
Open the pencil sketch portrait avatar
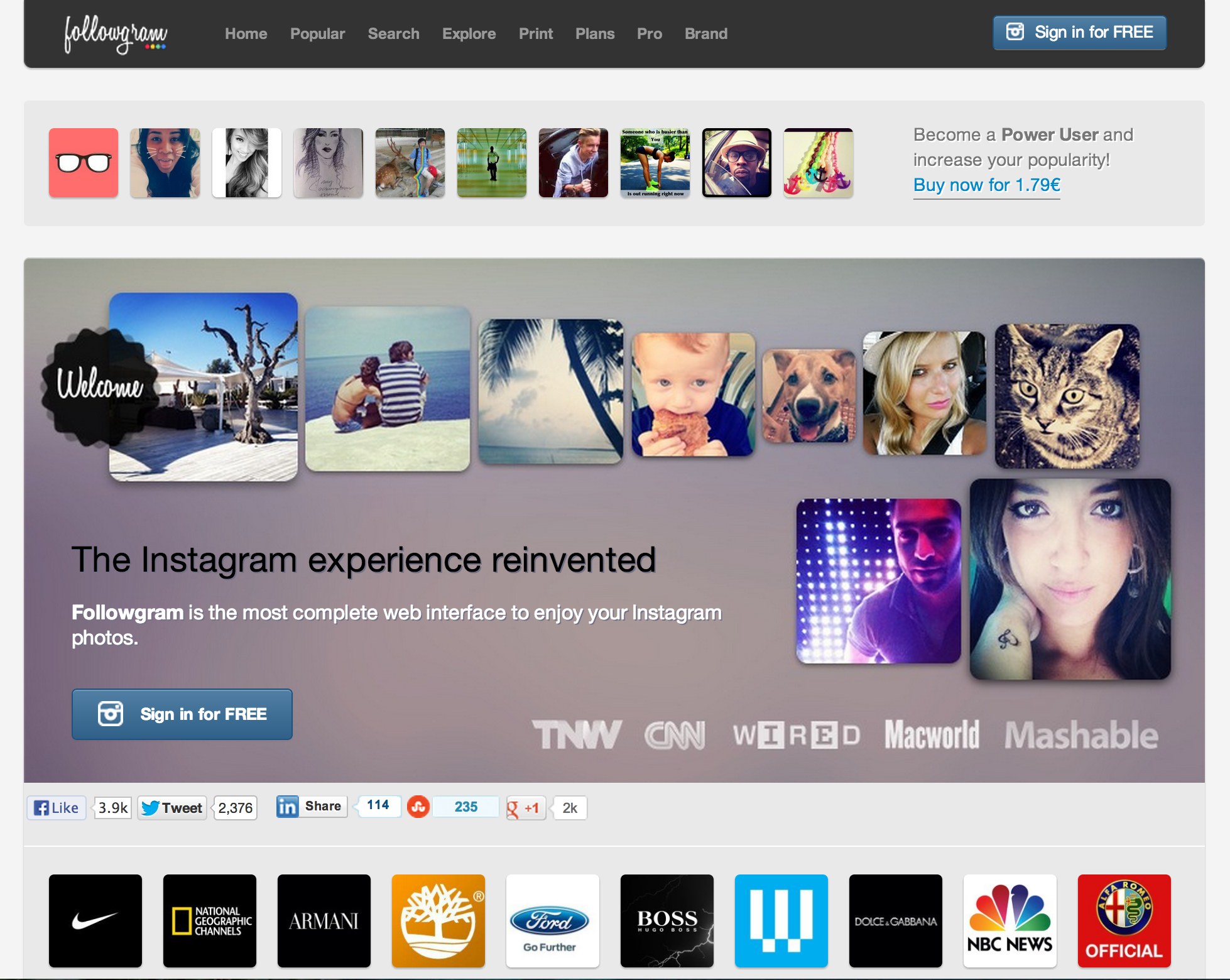pyautogui.click(x=329, y=163)
